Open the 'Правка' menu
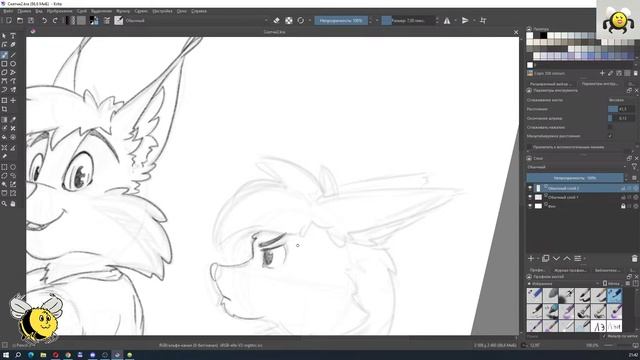640x360 pixels. (x=24, y=11)
